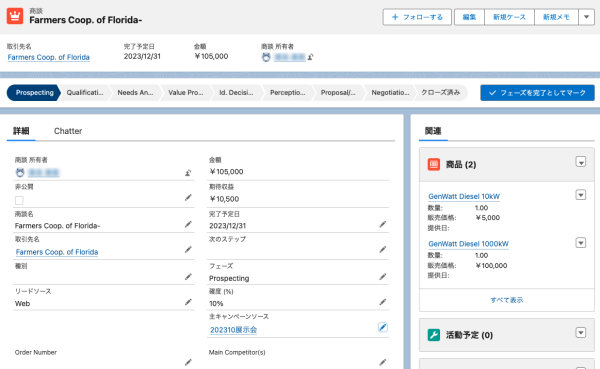Open New Case (新規ケース)
This screenshot has height=369, width=600.
[509, 17]
